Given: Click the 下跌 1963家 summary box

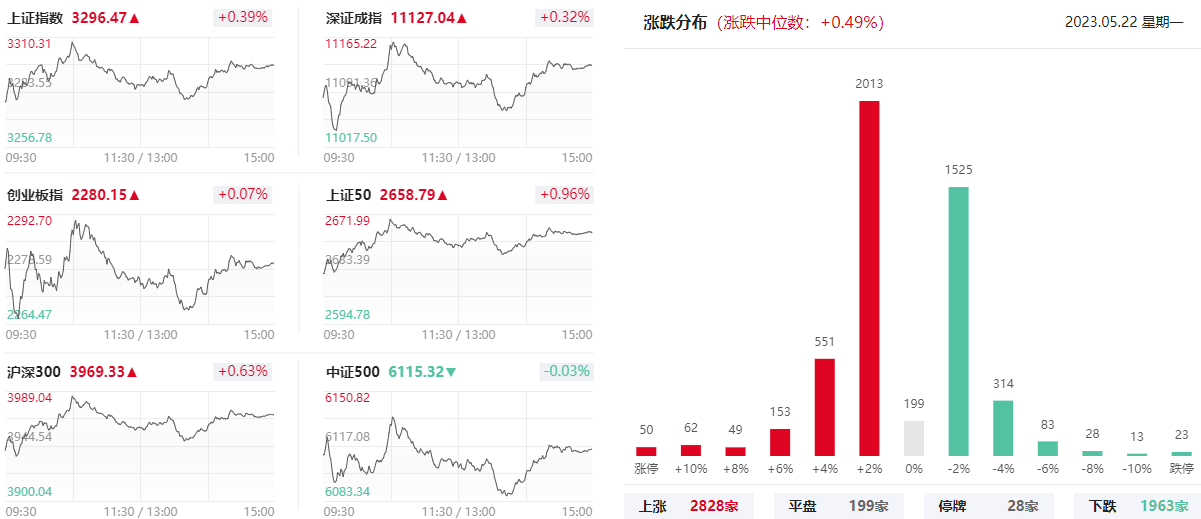Looking at the screenshot, I should (x=1138, y=506).
